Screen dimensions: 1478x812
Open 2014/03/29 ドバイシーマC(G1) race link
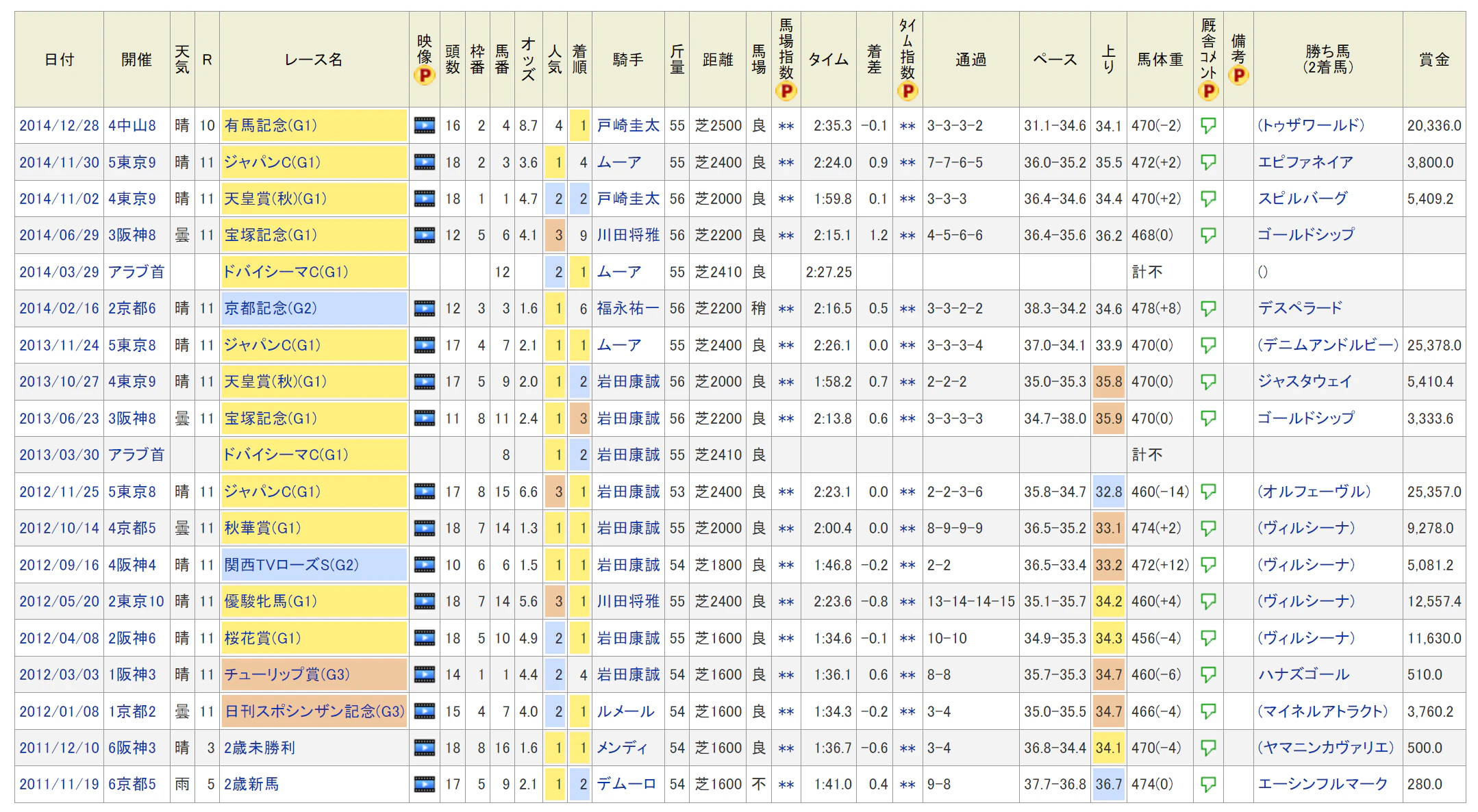(285, 272)
